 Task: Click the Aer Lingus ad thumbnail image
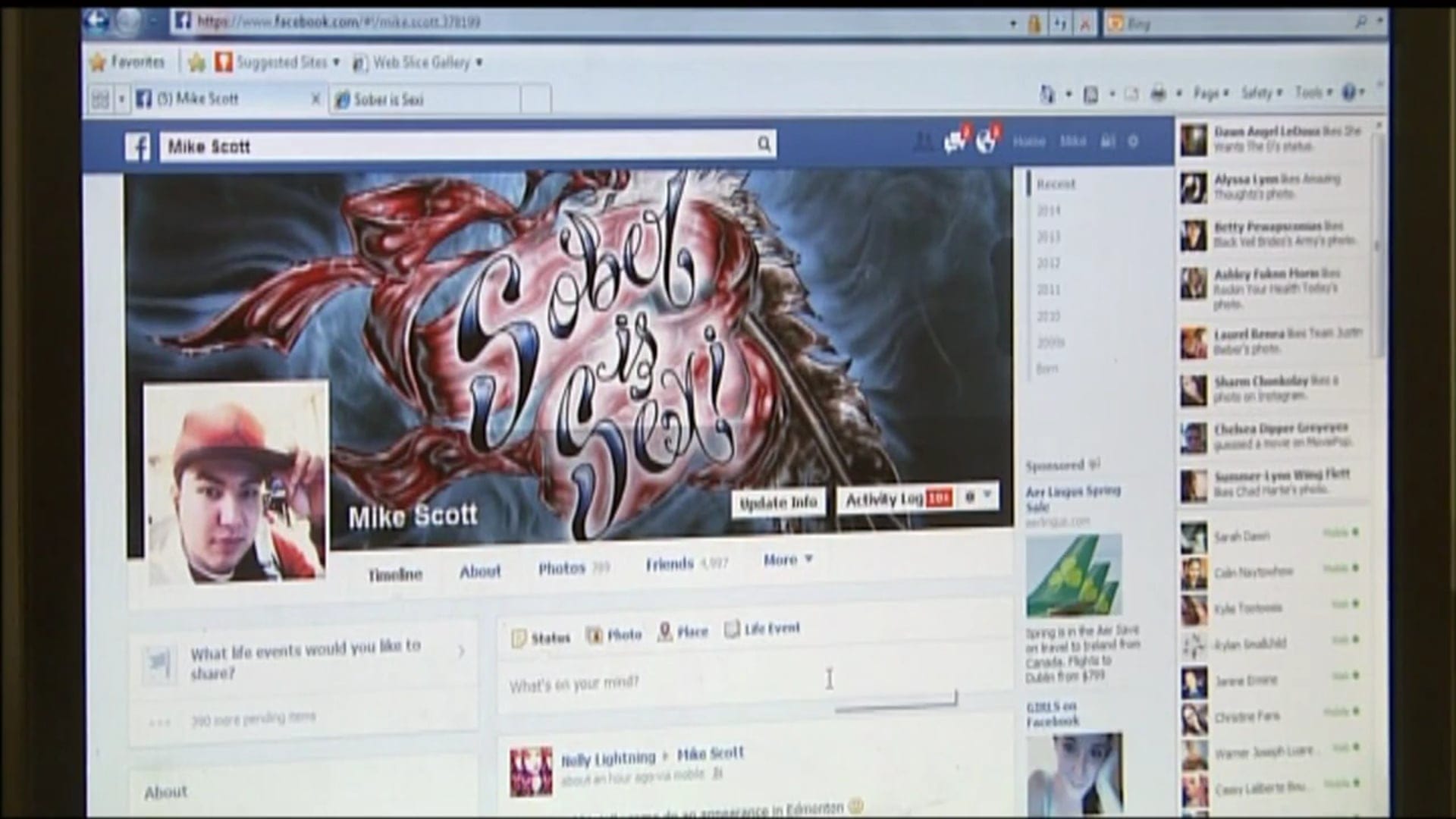1073,575
